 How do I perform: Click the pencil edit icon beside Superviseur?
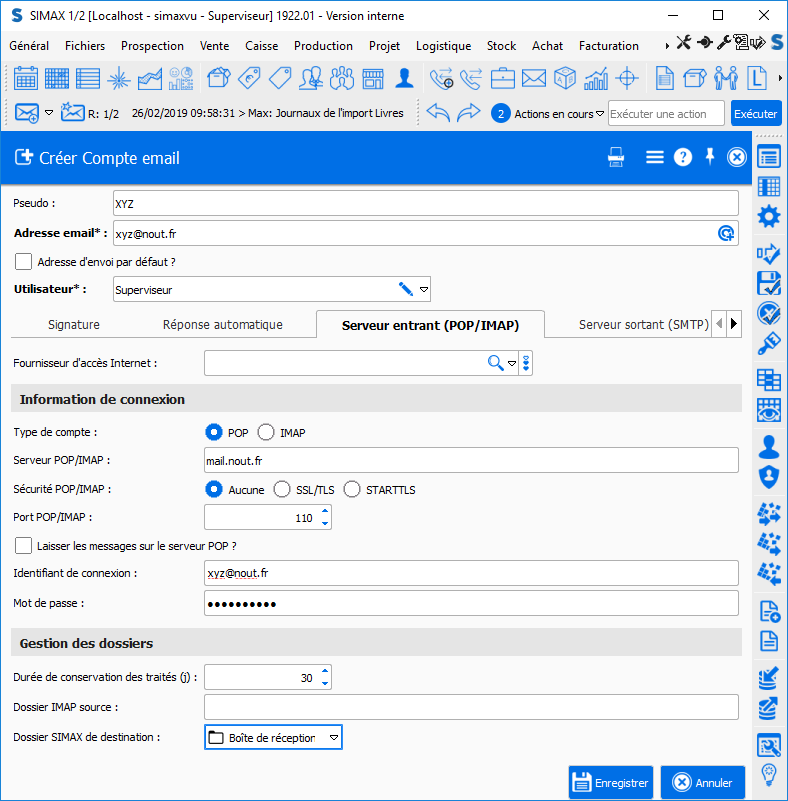[405, 289]
